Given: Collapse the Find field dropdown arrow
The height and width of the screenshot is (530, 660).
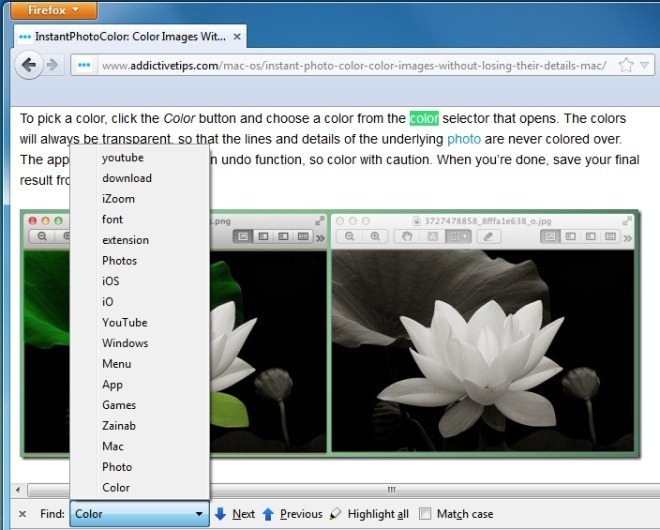Looking at the screenshot, I should coord(200,514).
